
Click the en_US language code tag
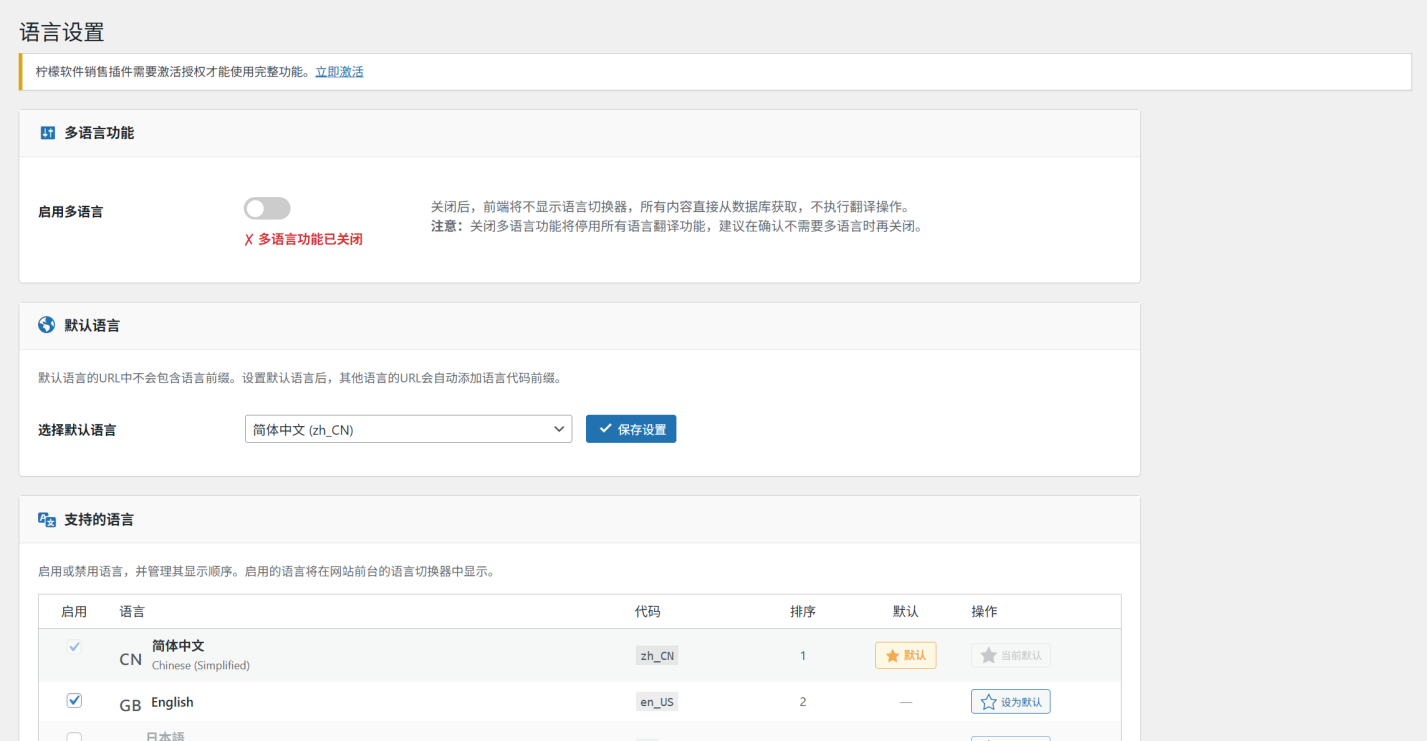tap(657, 702)
